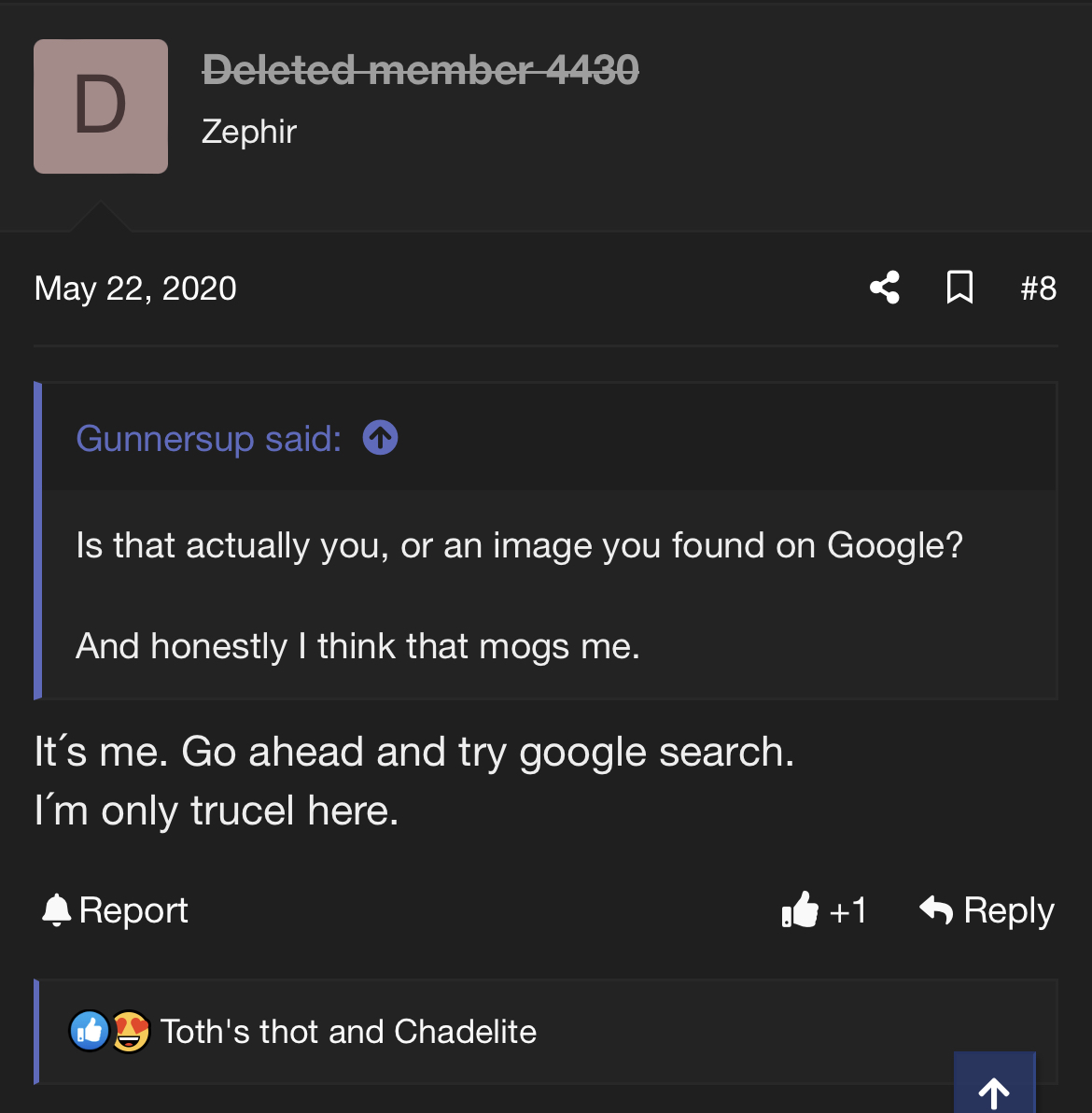Like the post with the thumbs-up icon
The height and width of the screenshot is (1113, 1092).
point(800,909)
